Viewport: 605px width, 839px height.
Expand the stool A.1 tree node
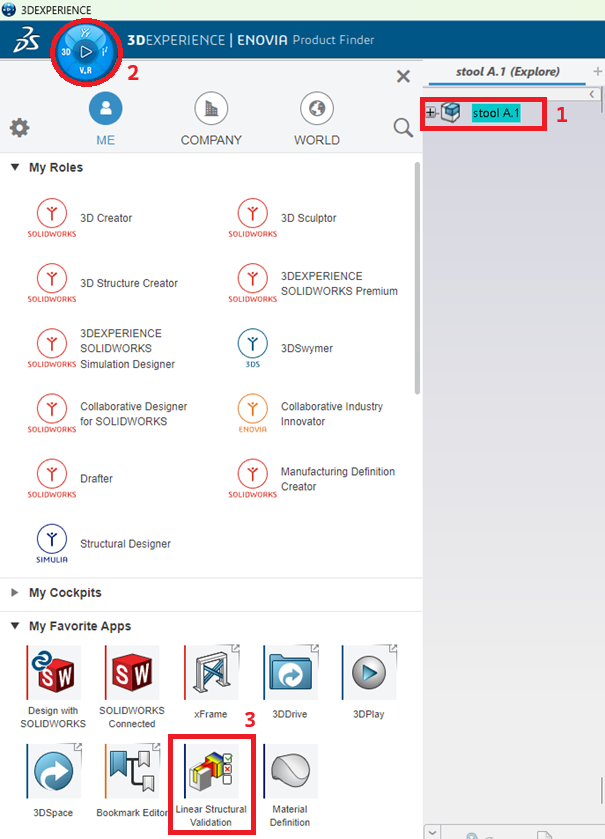click(x=430, y=113)
